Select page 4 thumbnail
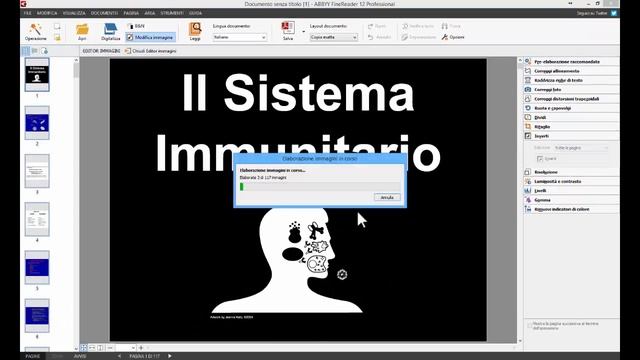 (x=37, y=220)
